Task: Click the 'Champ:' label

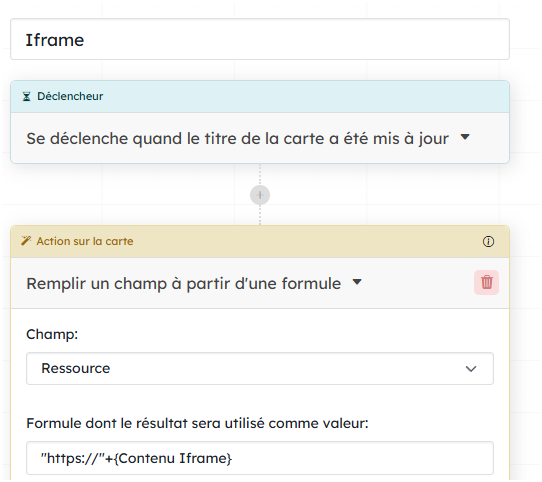Action: tap(52, 334)
